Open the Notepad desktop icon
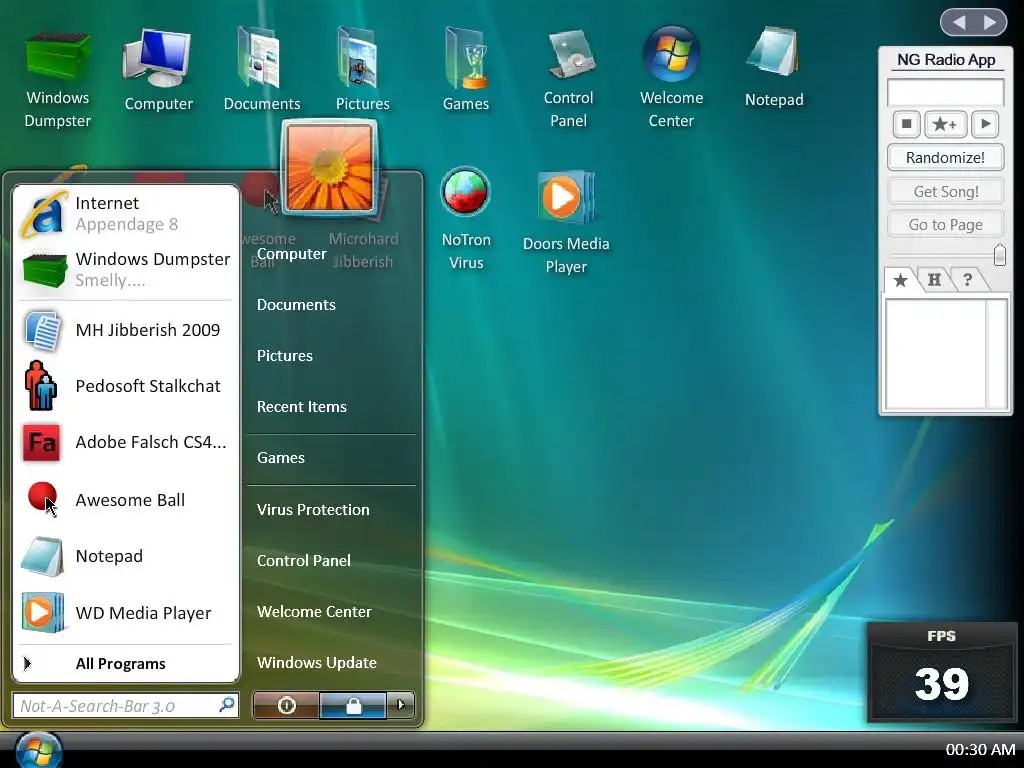This screenshot has height=768, width=1024. [774, 68]
